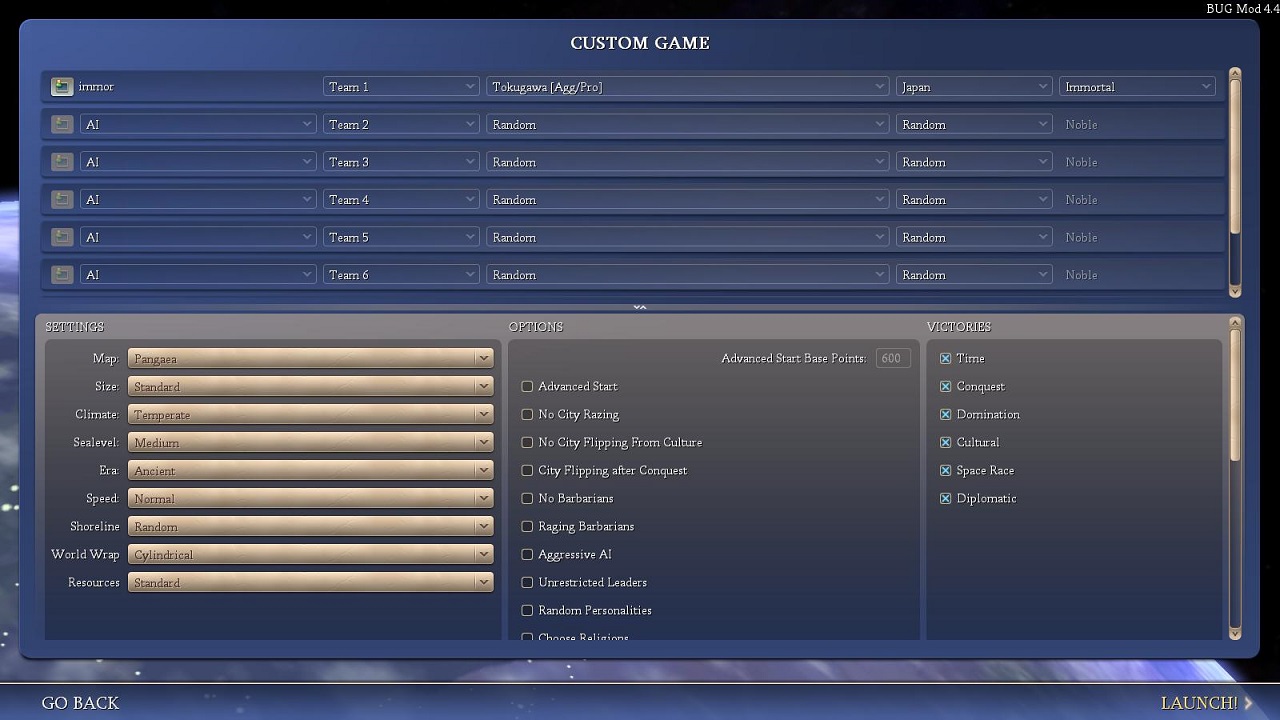Click the slot icon in the Team 4 row
The width and height of the screenshot is (1280, 720).
62,200
